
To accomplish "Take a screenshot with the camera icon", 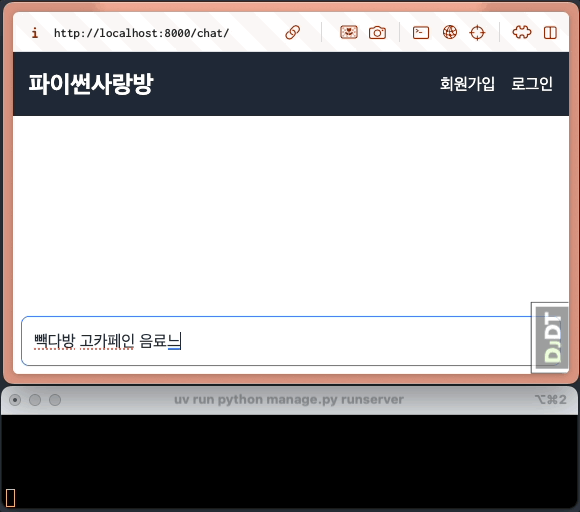I will [x=377, y=33].
